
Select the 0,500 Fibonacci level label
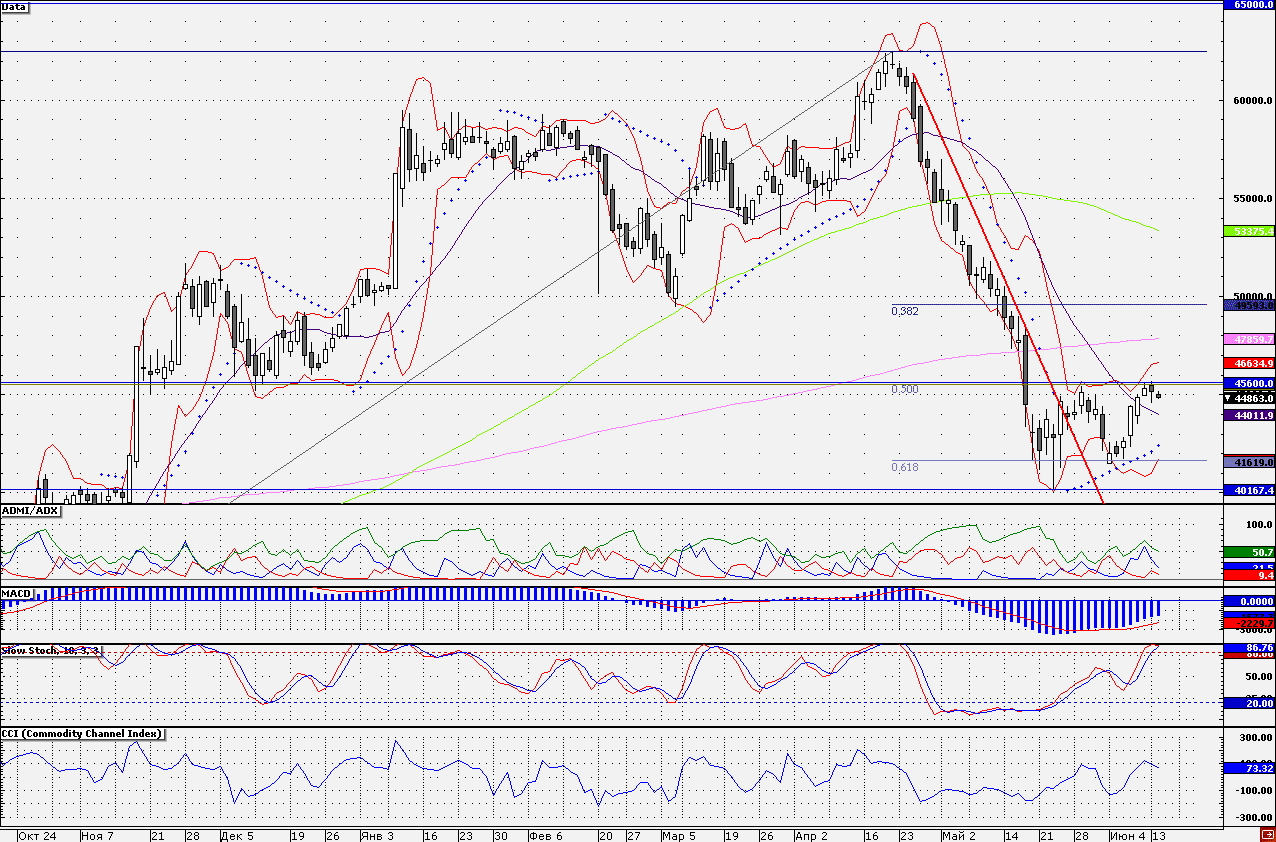905,389
